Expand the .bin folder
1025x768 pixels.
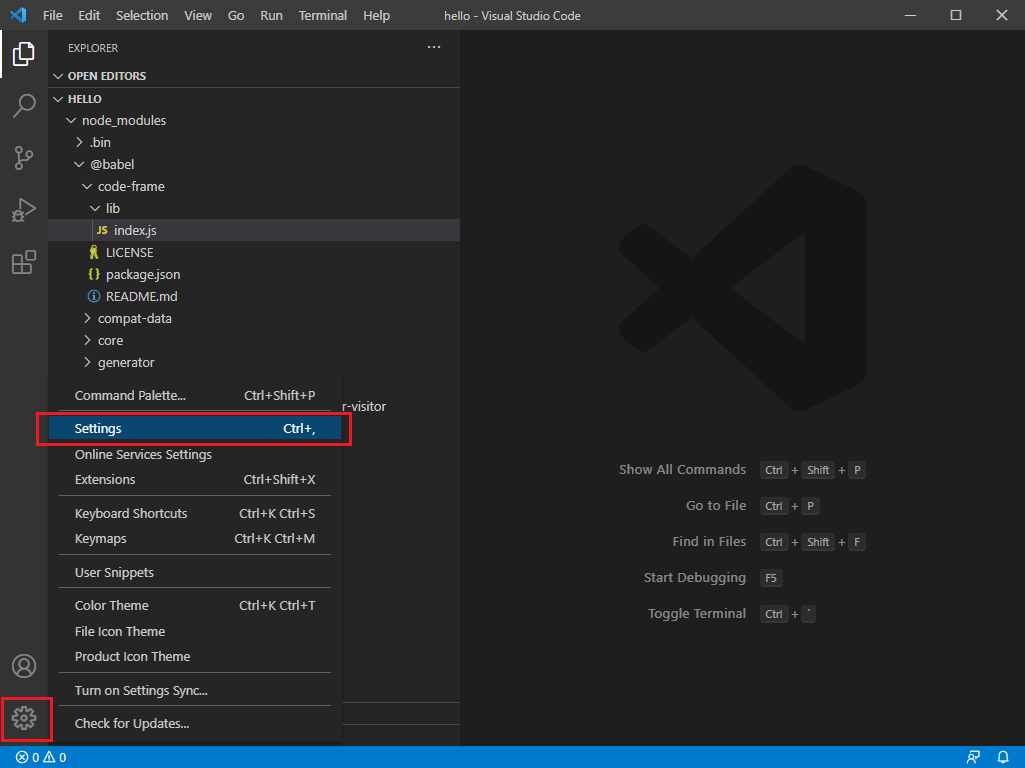pyautogui.click(x=79, y=142)
